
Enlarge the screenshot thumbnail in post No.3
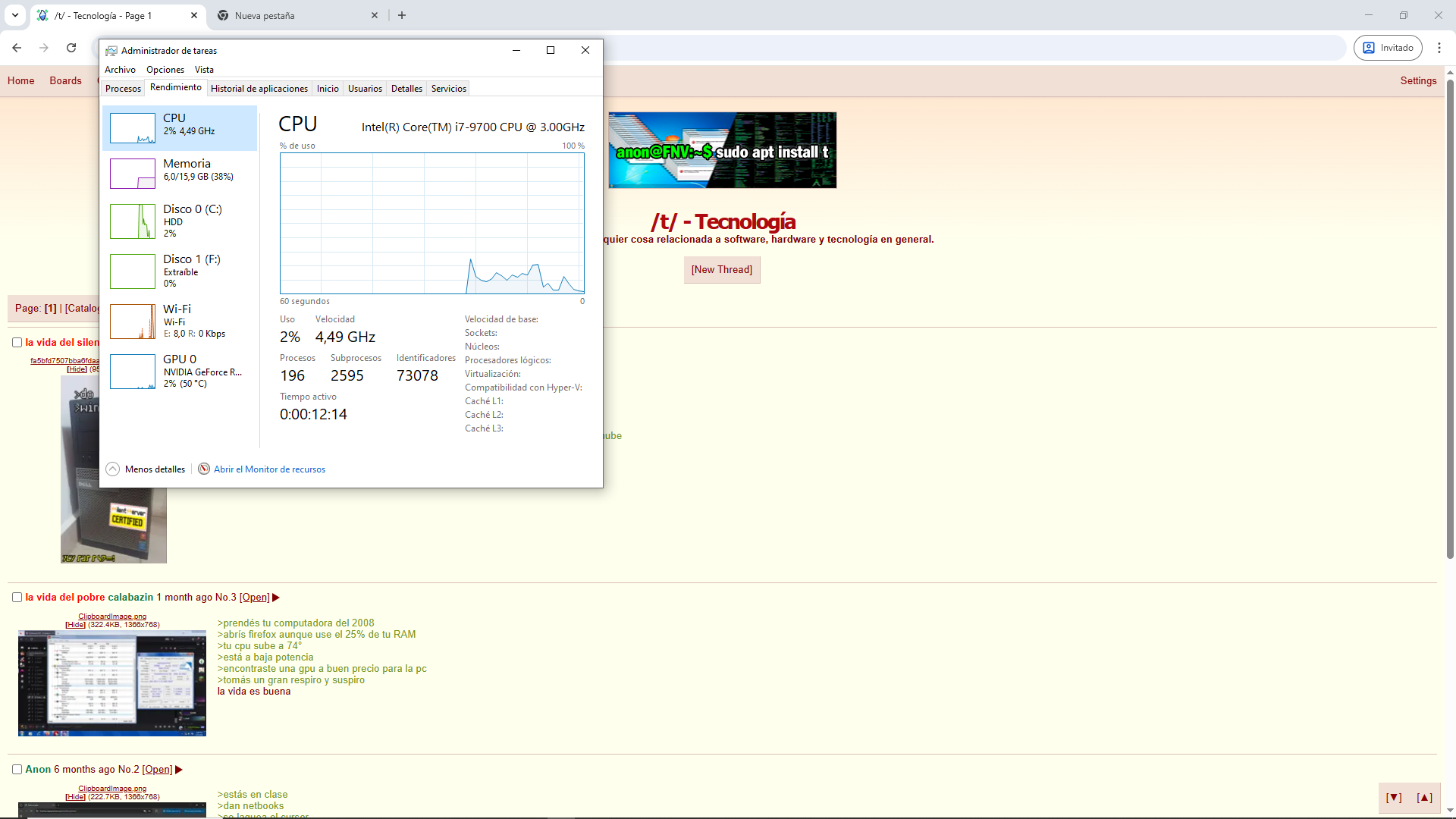click(x=112, y=683)
